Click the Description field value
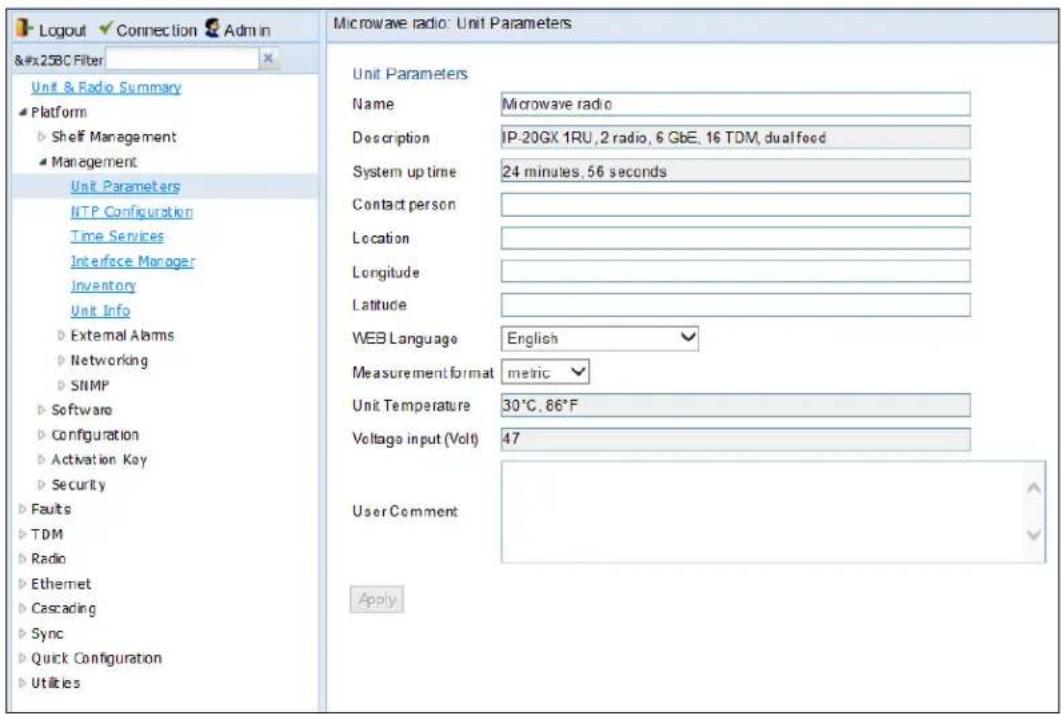Screen dimensions: 1062x714 736,138
